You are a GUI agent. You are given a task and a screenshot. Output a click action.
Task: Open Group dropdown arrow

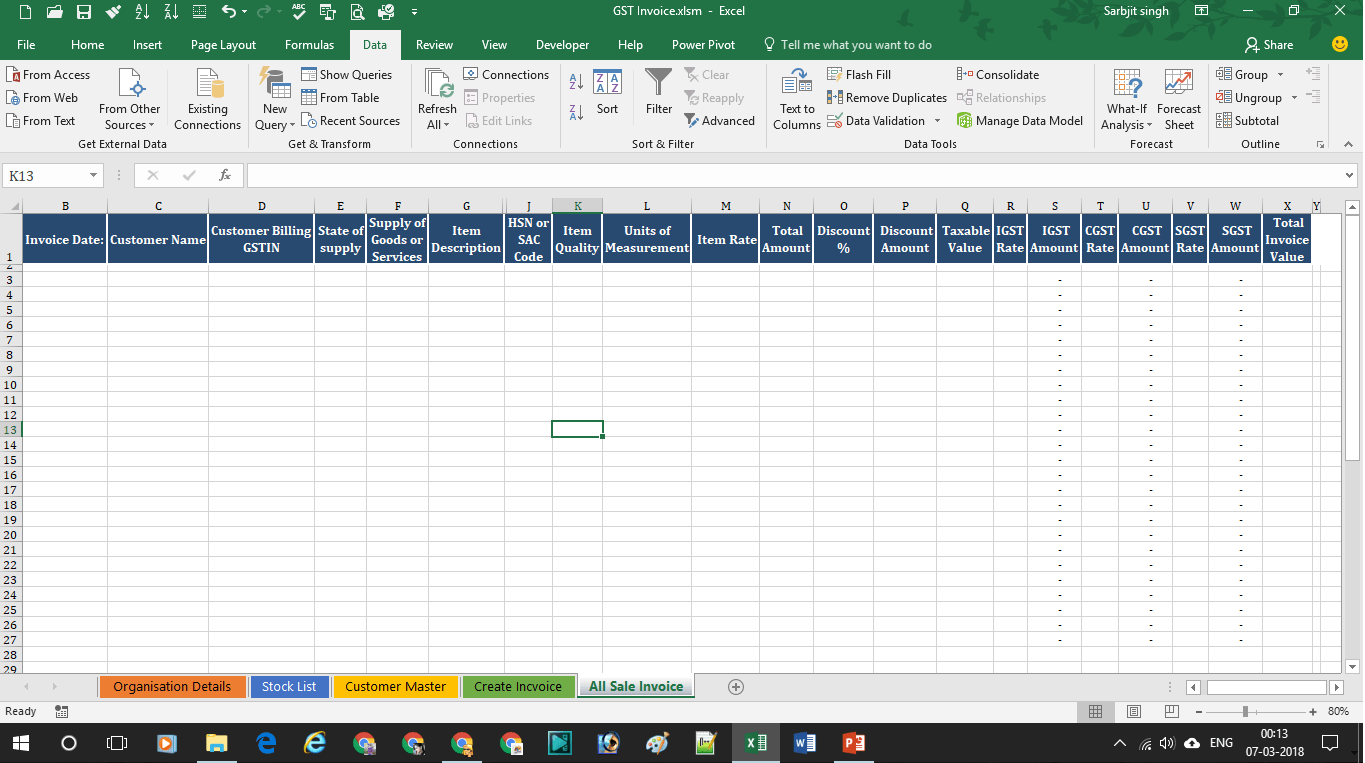click(1280, 75)
